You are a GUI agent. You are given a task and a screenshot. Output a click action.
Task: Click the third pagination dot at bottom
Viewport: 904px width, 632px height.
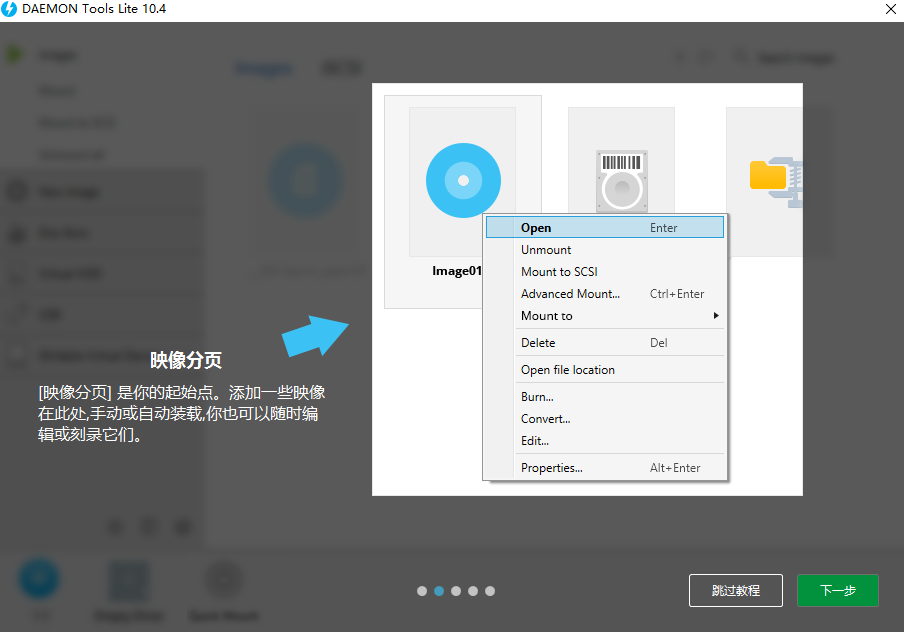[456, 591]
